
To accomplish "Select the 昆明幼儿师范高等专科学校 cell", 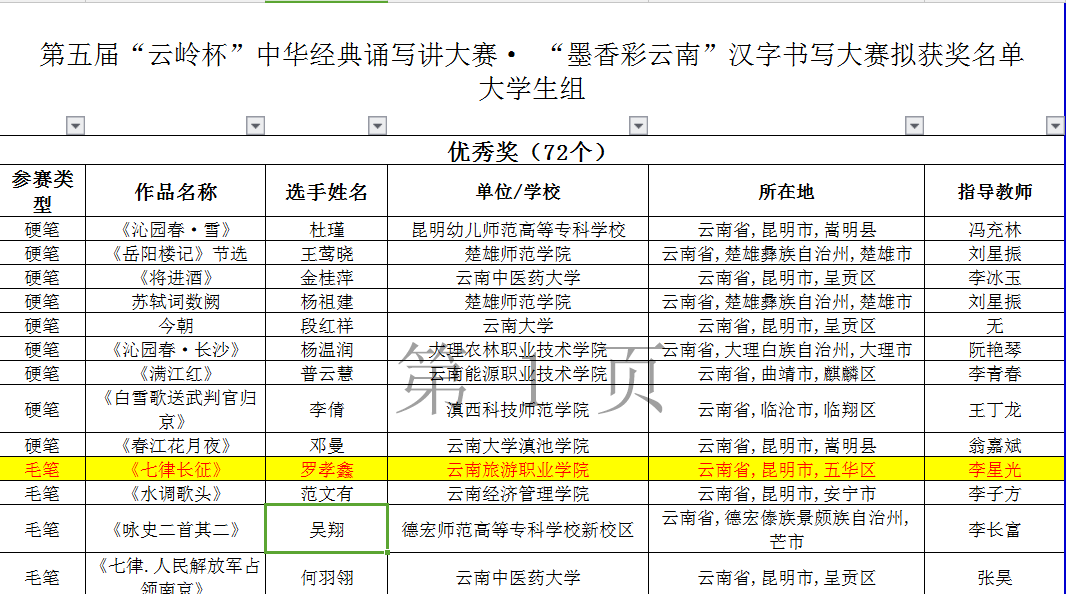I will [518, 229].
